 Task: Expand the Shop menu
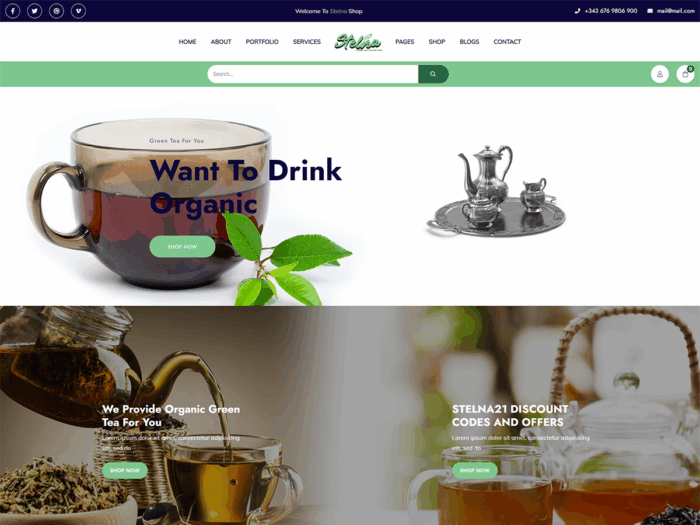click(437, 42)
